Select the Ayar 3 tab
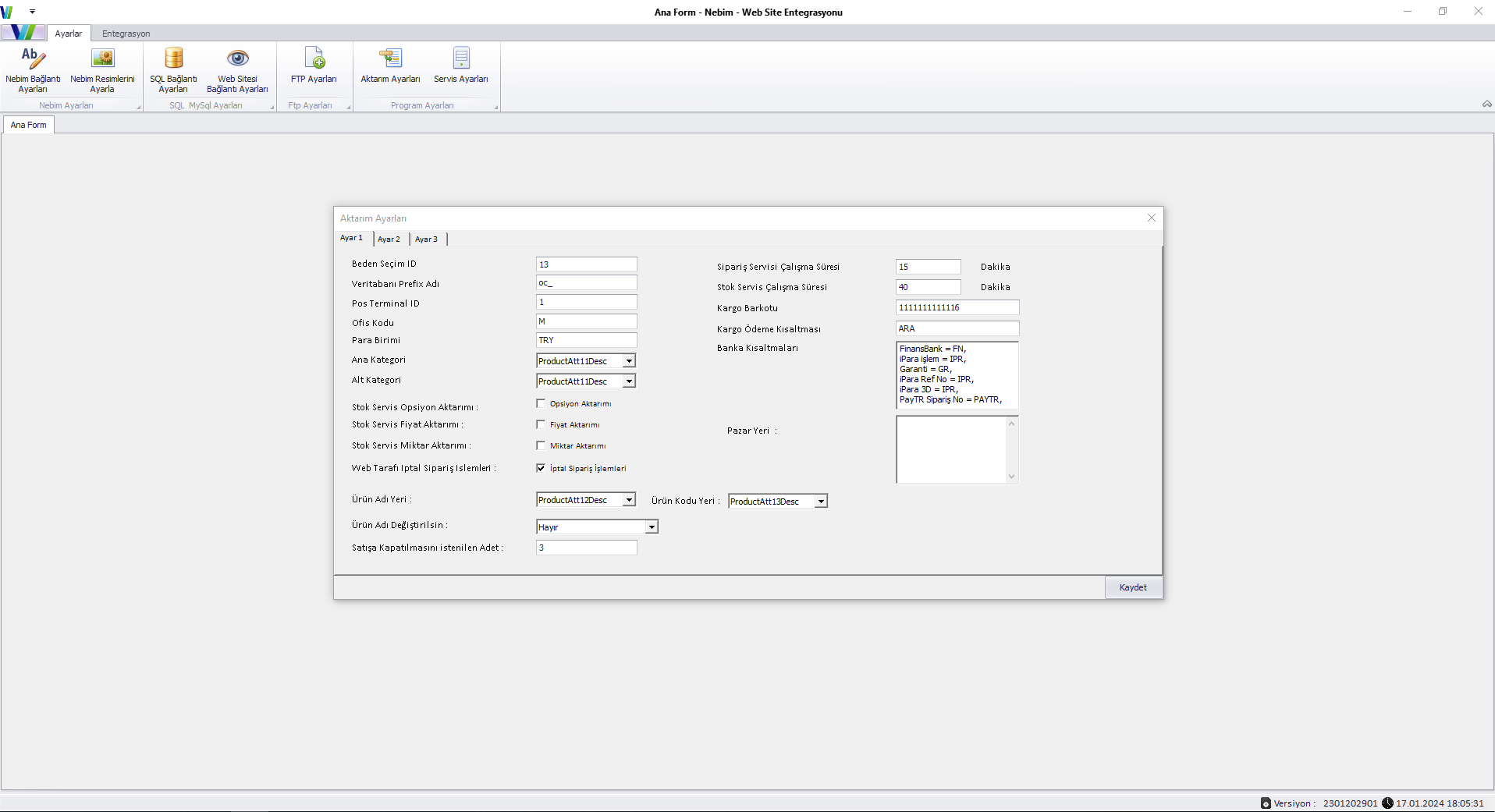The height and width of the screenshot is (812, 1495). [427, 239]
